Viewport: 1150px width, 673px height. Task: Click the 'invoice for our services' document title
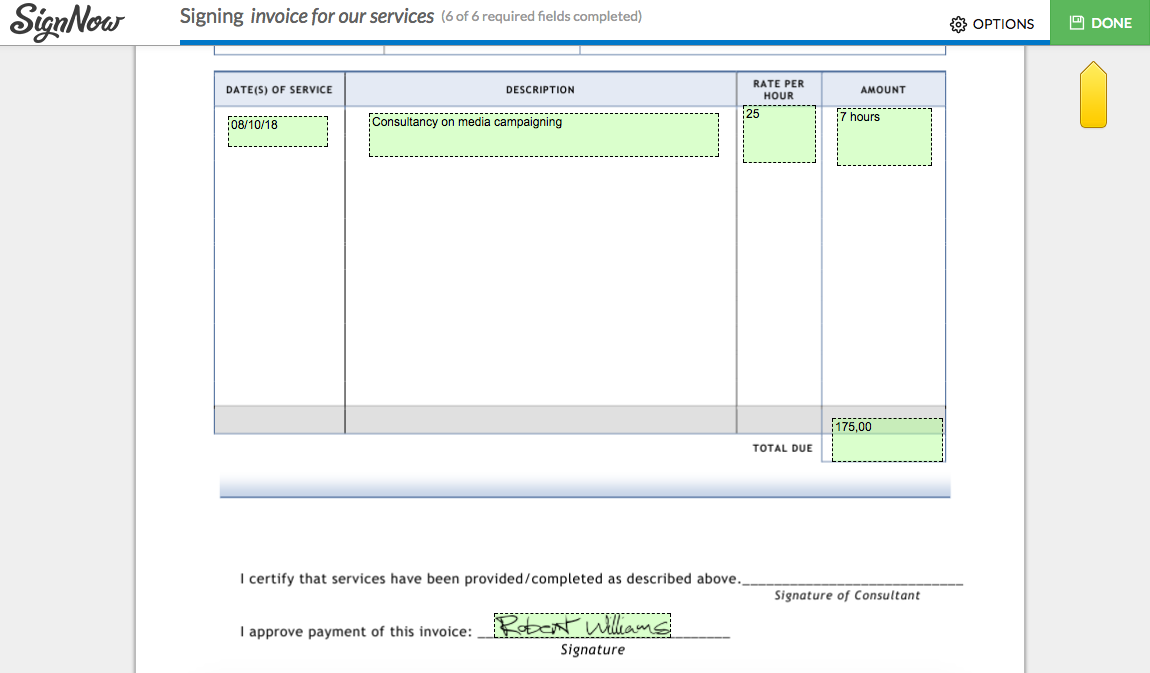[342, 17]
